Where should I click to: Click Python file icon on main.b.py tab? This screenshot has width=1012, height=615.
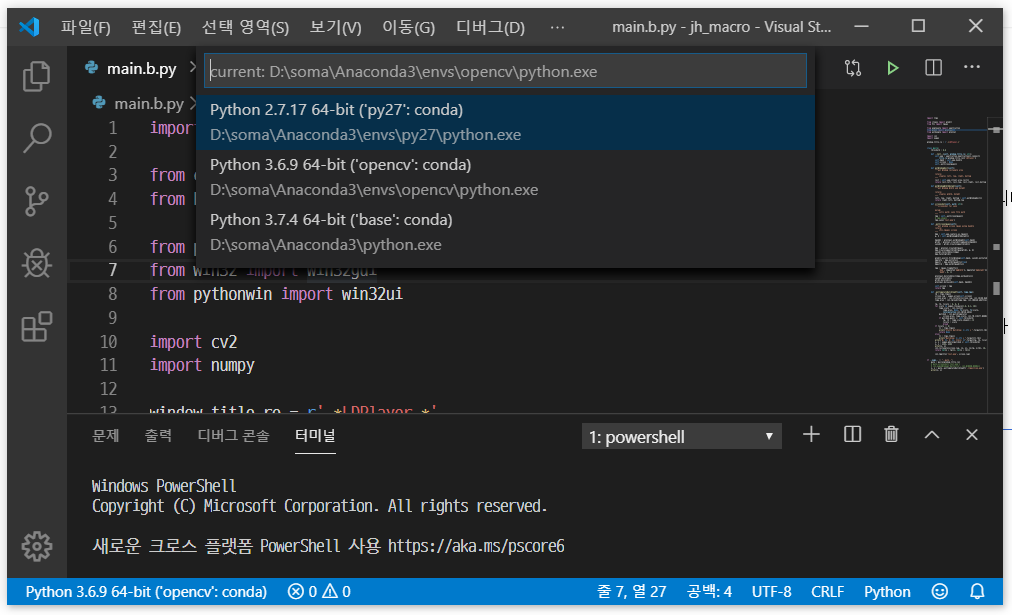point(92,68)
